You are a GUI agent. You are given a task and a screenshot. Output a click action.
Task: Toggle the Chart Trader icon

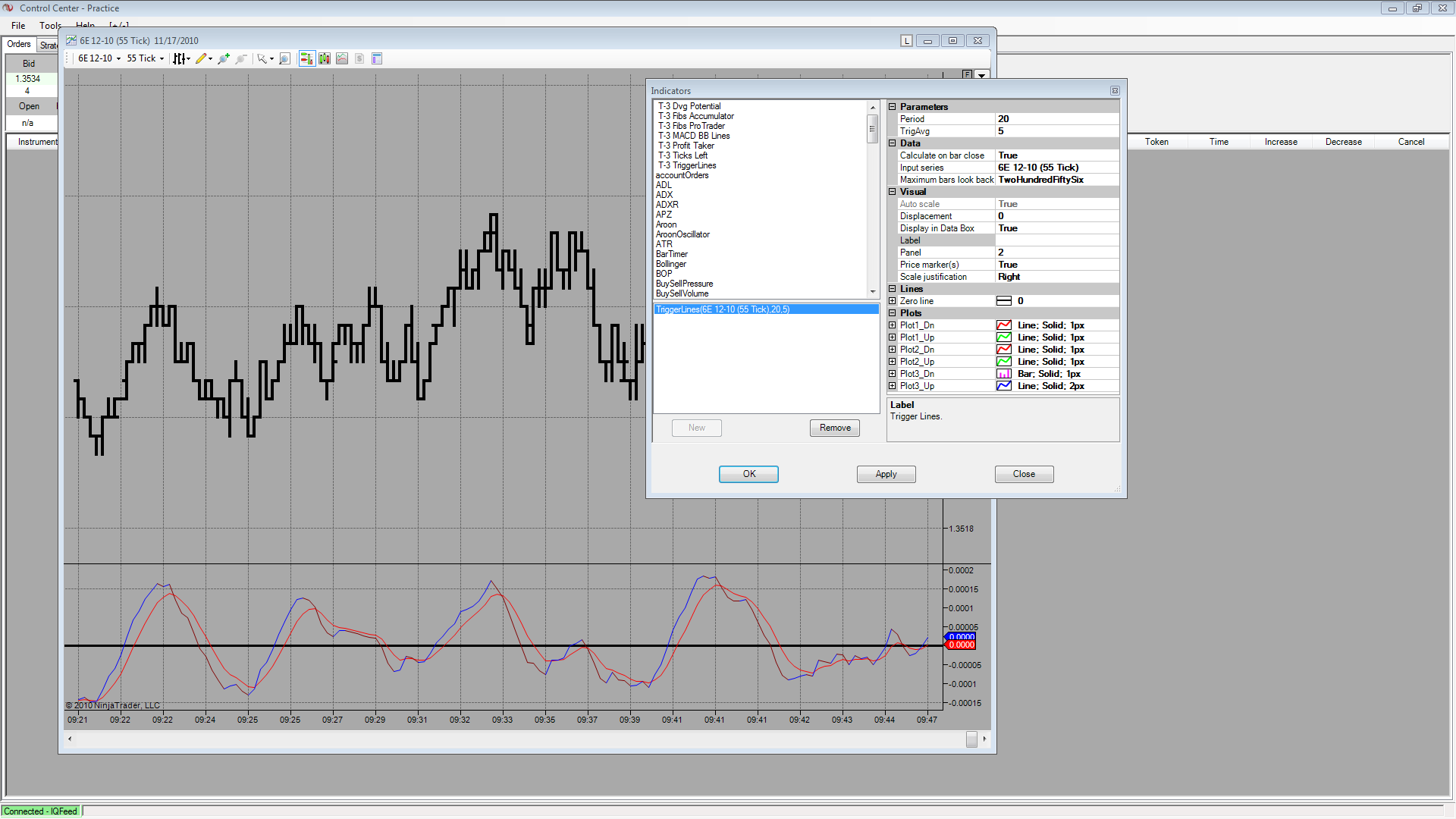coord(306,58)
